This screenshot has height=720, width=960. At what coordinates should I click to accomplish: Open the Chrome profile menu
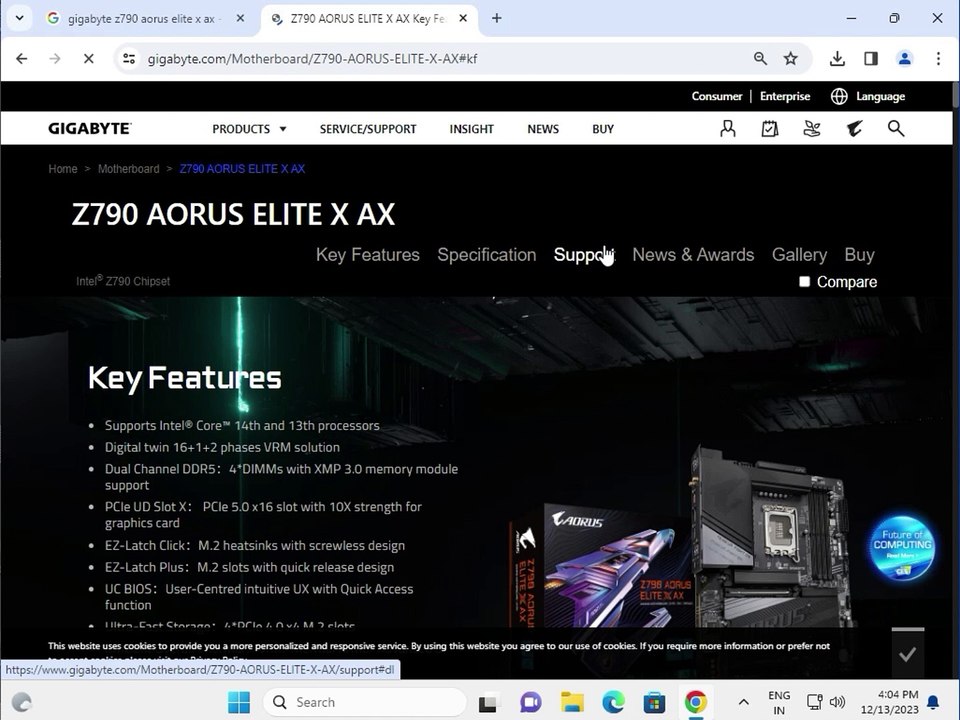pyautogui.click(x=904, y=59)
